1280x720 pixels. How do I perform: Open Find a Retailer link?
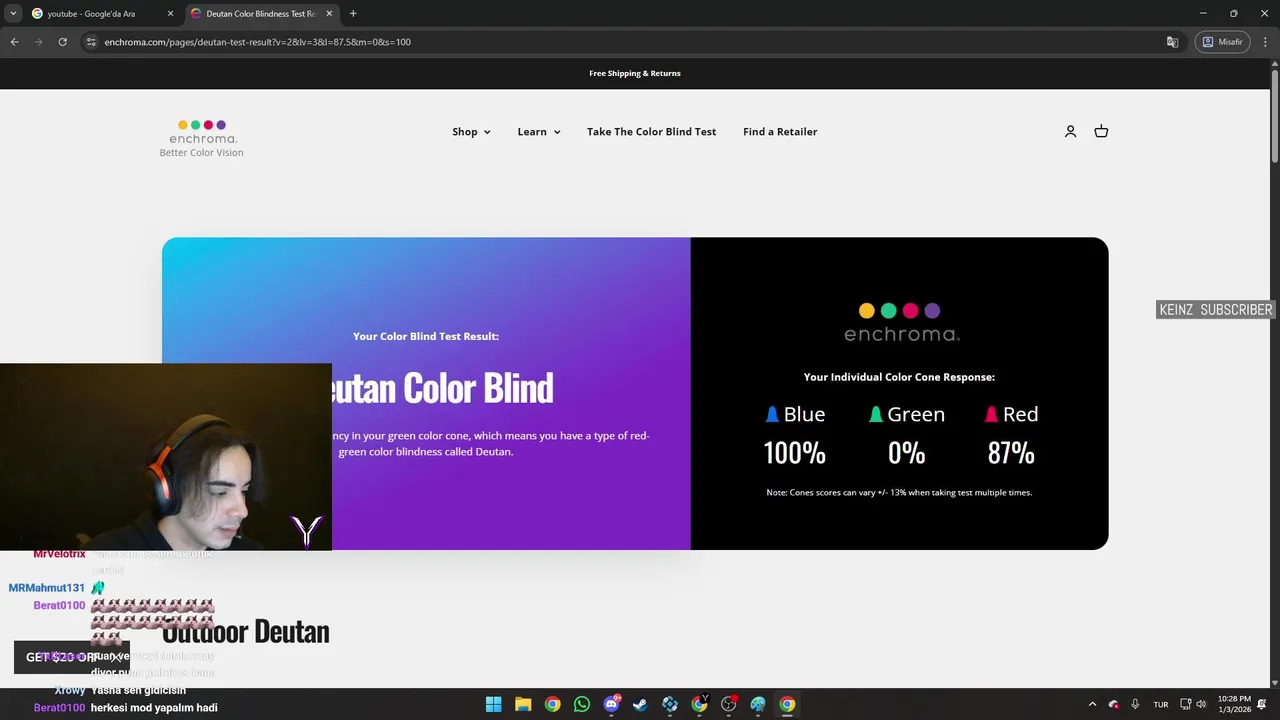(x=780, y=131)
